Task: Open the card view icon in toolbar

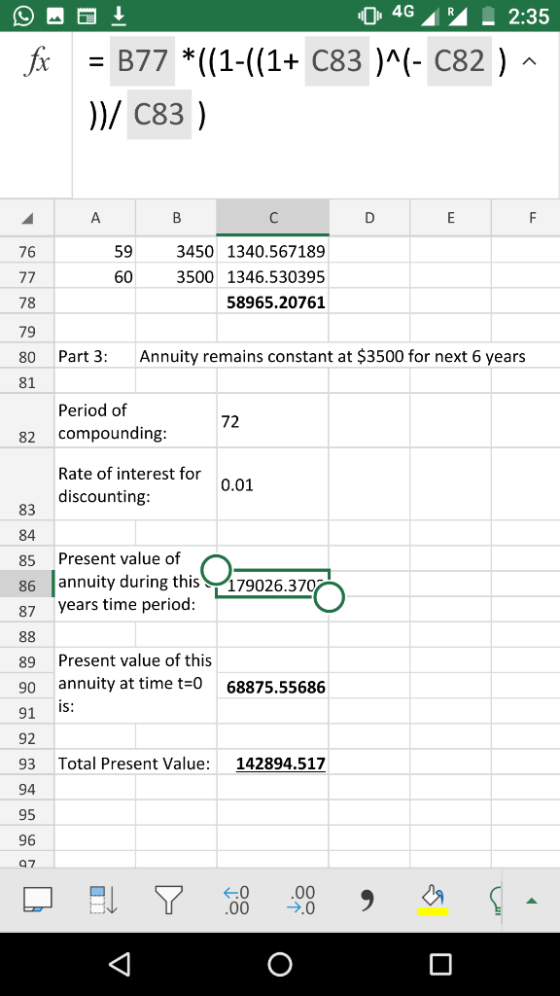Action: coord(37,899)
